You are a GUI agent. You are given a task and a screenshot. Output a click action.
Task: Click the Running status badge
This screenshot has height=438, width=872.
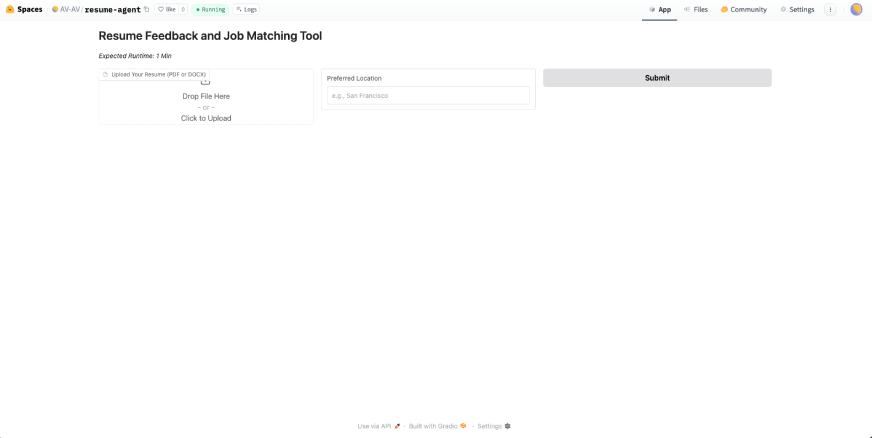pos(210,9)
